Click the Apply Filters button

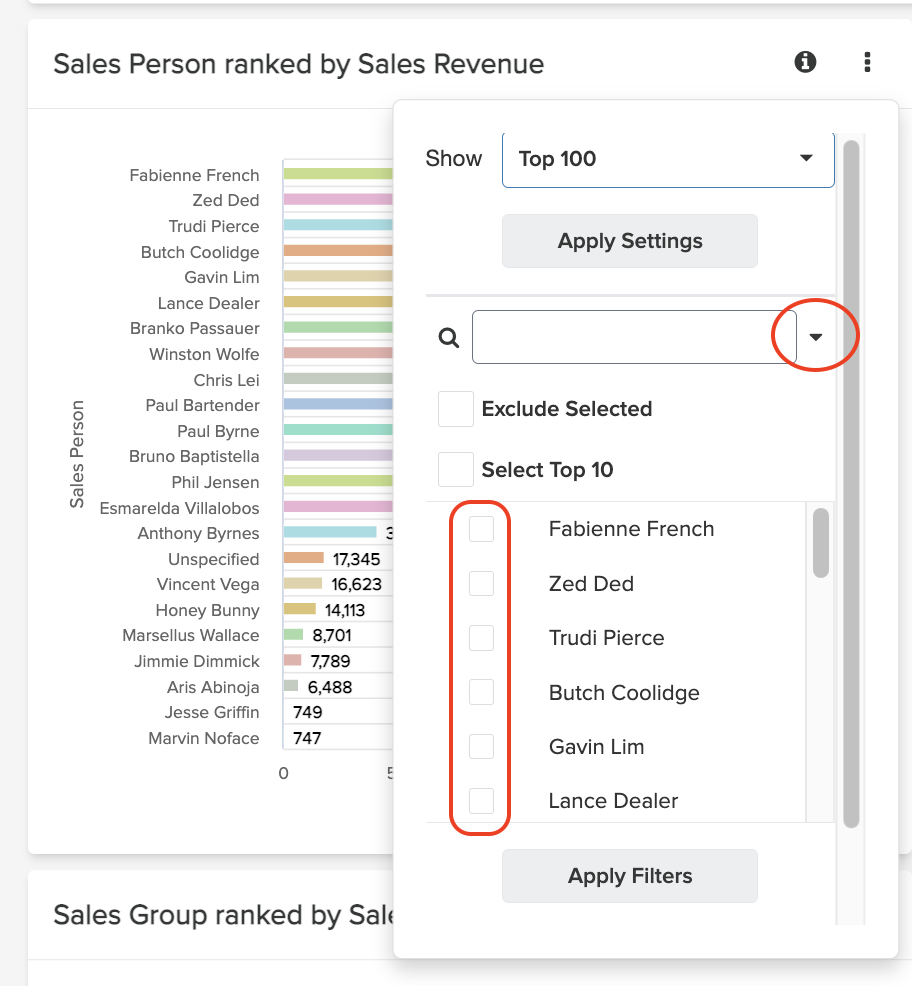coord(629,875)
